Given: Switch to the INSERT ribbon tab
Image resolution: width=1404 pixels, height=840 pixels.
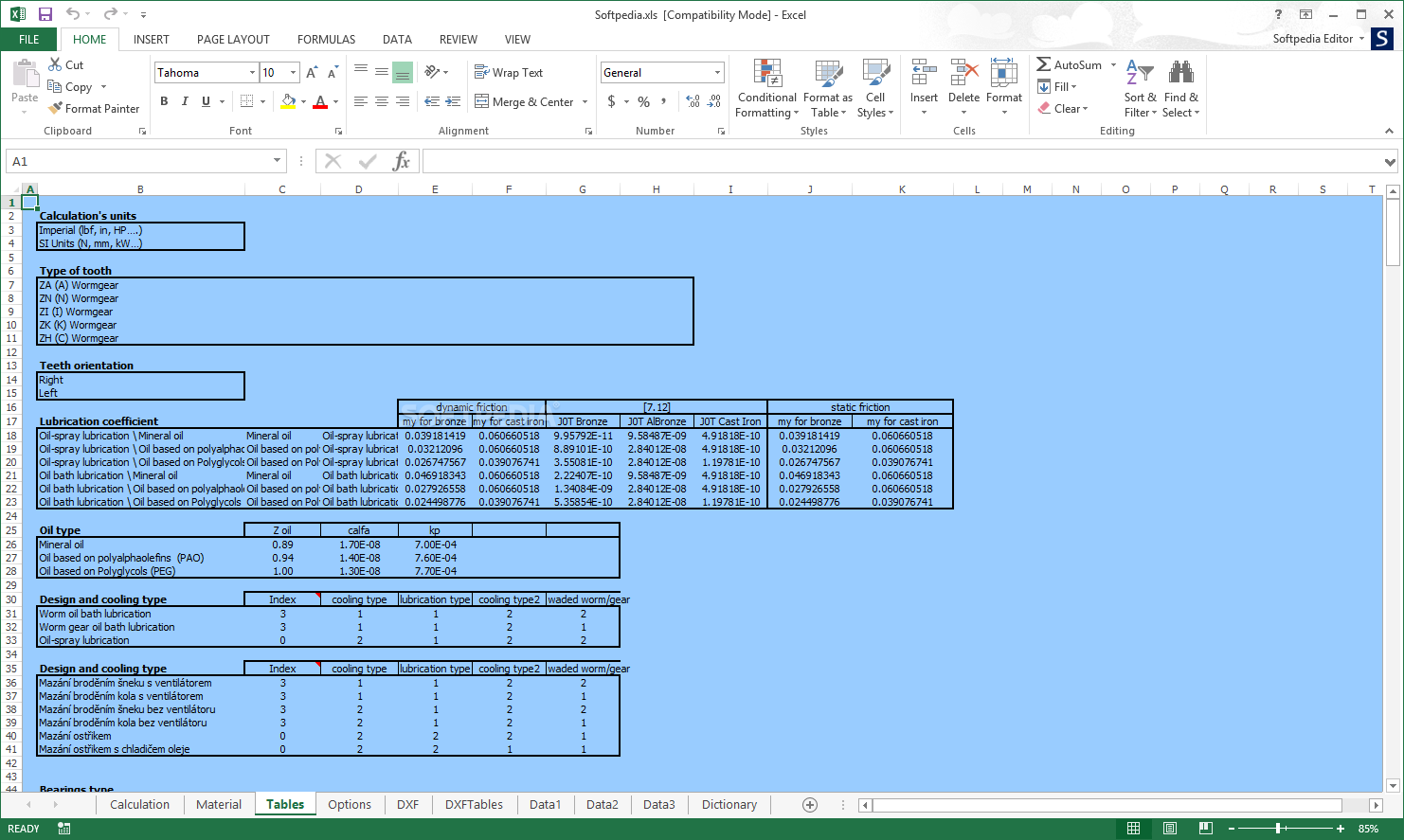Looking at the screenshot, I should pos(152,39).
